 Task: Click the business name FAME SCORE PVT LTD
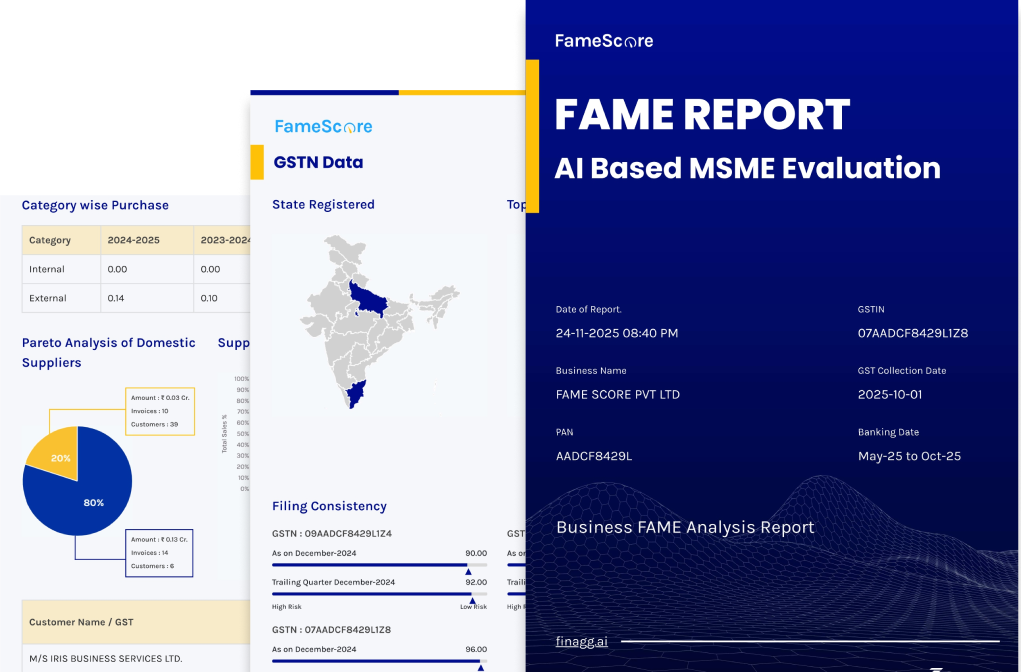coord(617,395)
